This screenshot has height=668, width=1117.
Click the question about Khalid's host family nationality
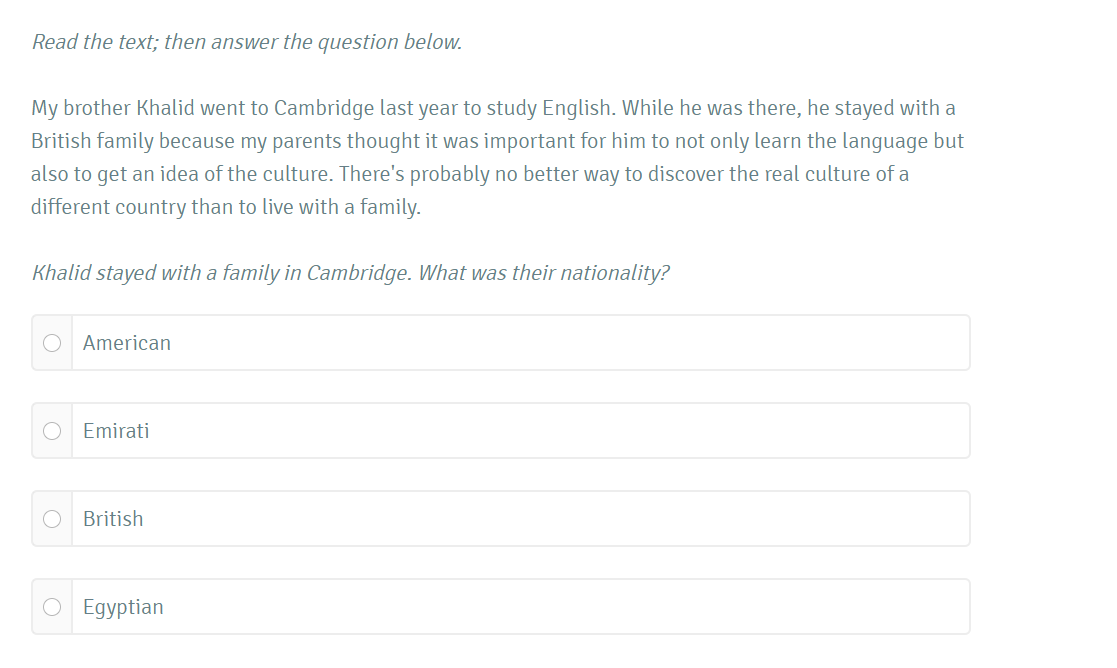click(350, 273)
